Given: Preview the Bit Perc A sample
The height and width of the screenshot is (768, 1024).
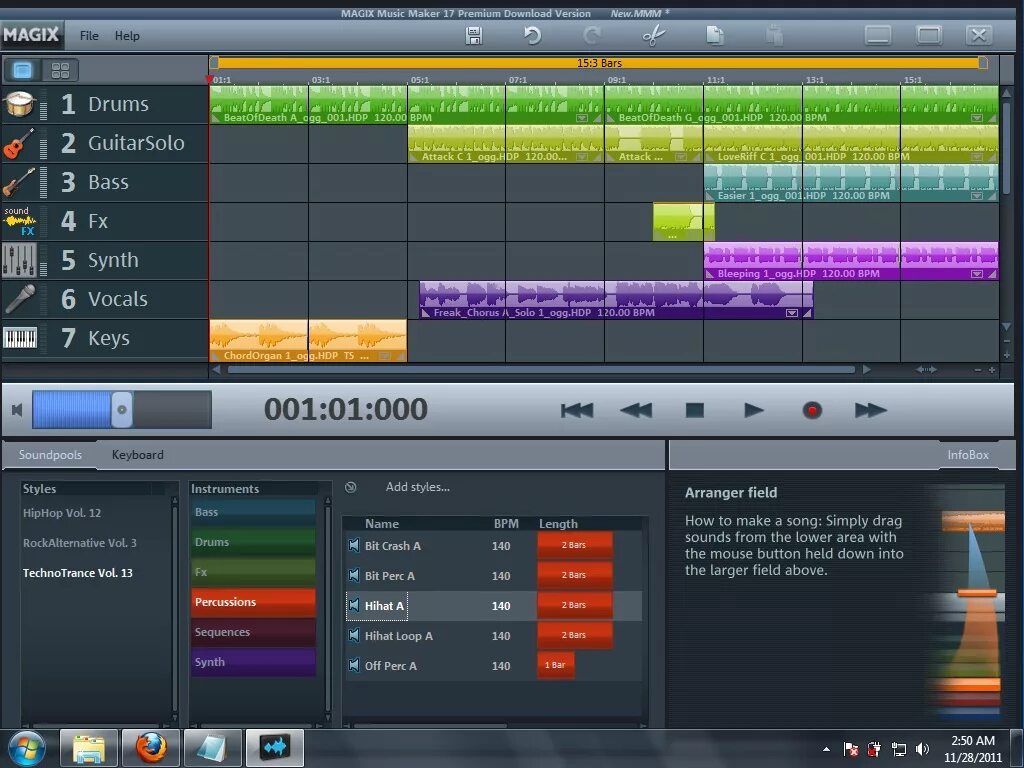Looking at the screenshot, I should pyautogui.click(x=354, y=575).
